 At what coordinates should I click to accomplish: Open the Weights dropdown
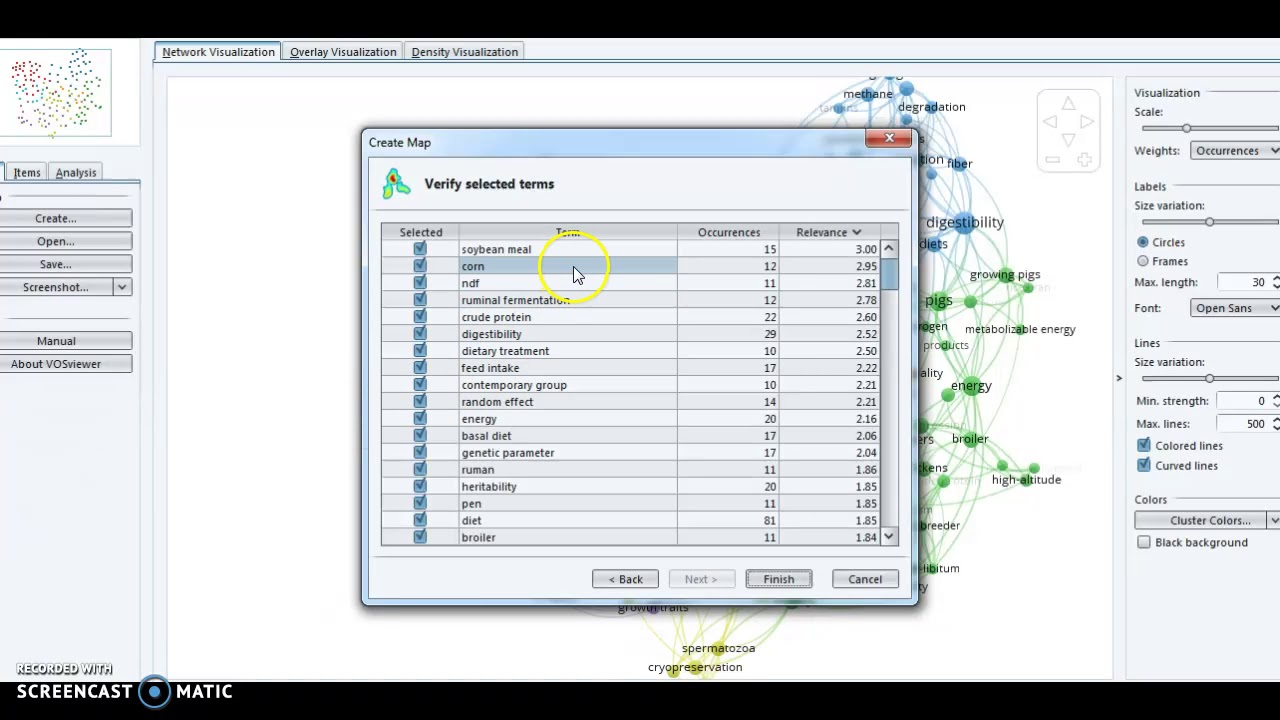[x=1235, y=150]
